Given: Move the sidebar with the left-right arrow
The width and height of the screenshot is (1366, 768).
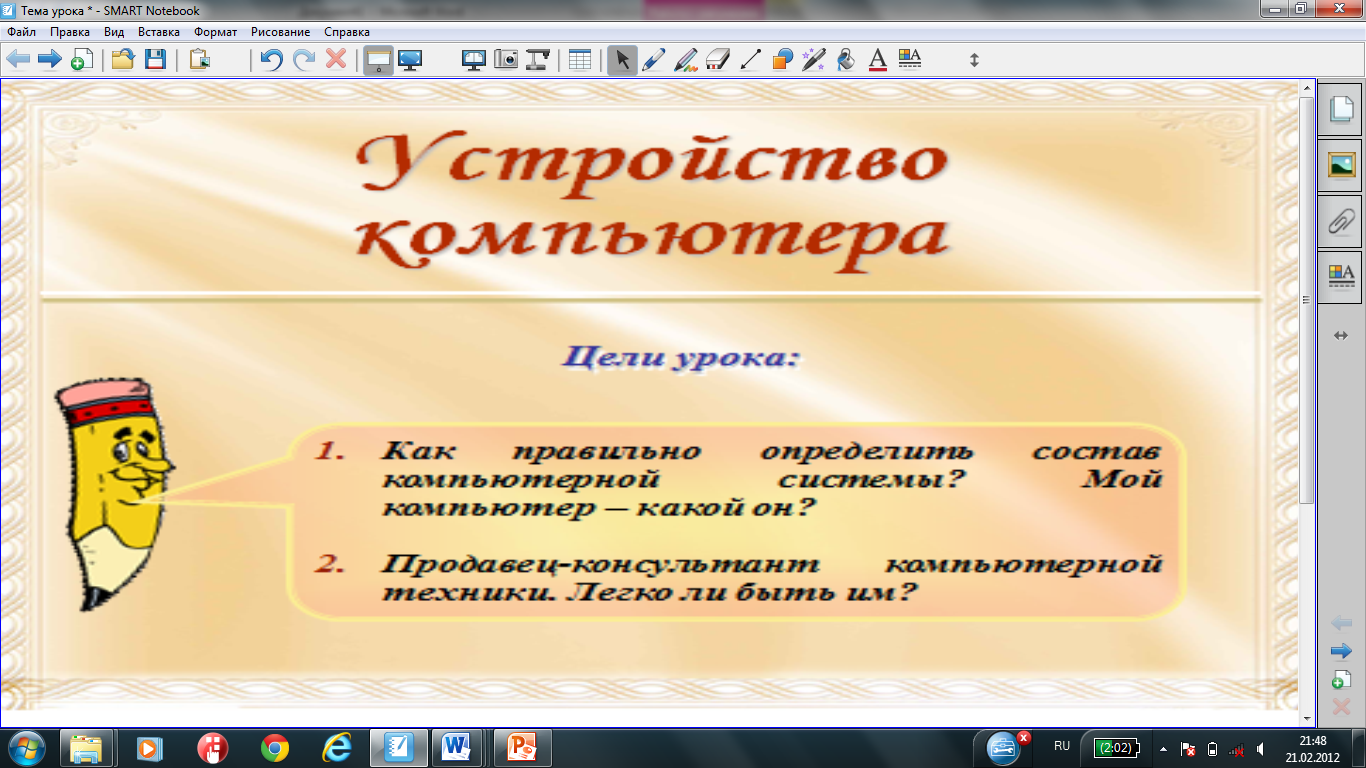Looking at the screenshot, I should tap(1341, 336).
